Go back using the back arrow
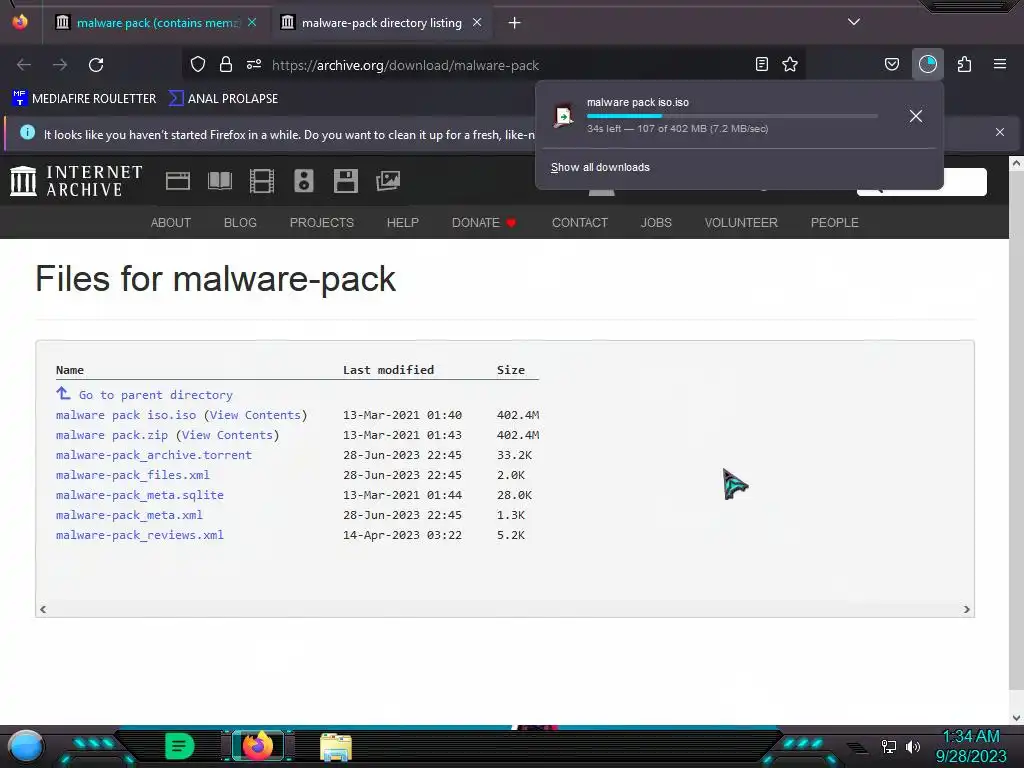1024x768 pixels. tap(24, 65)
